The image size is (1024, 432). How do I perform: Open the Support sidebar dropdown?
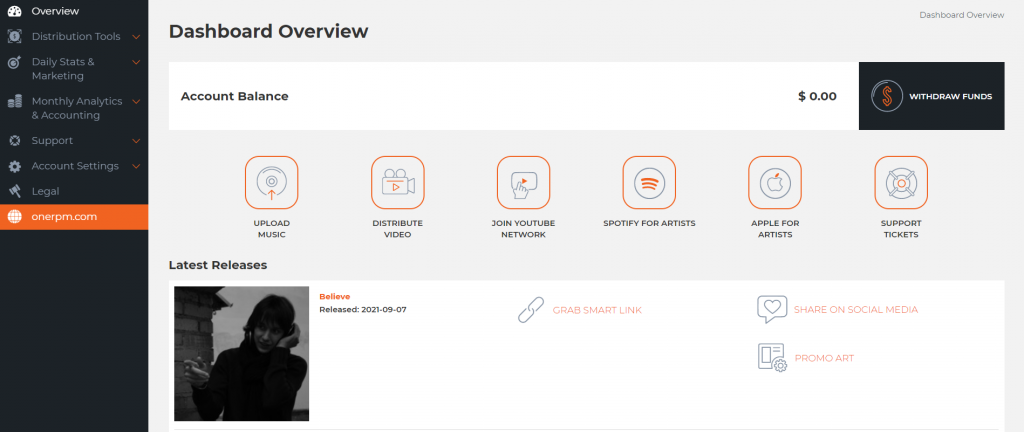[x=136, y=141]
